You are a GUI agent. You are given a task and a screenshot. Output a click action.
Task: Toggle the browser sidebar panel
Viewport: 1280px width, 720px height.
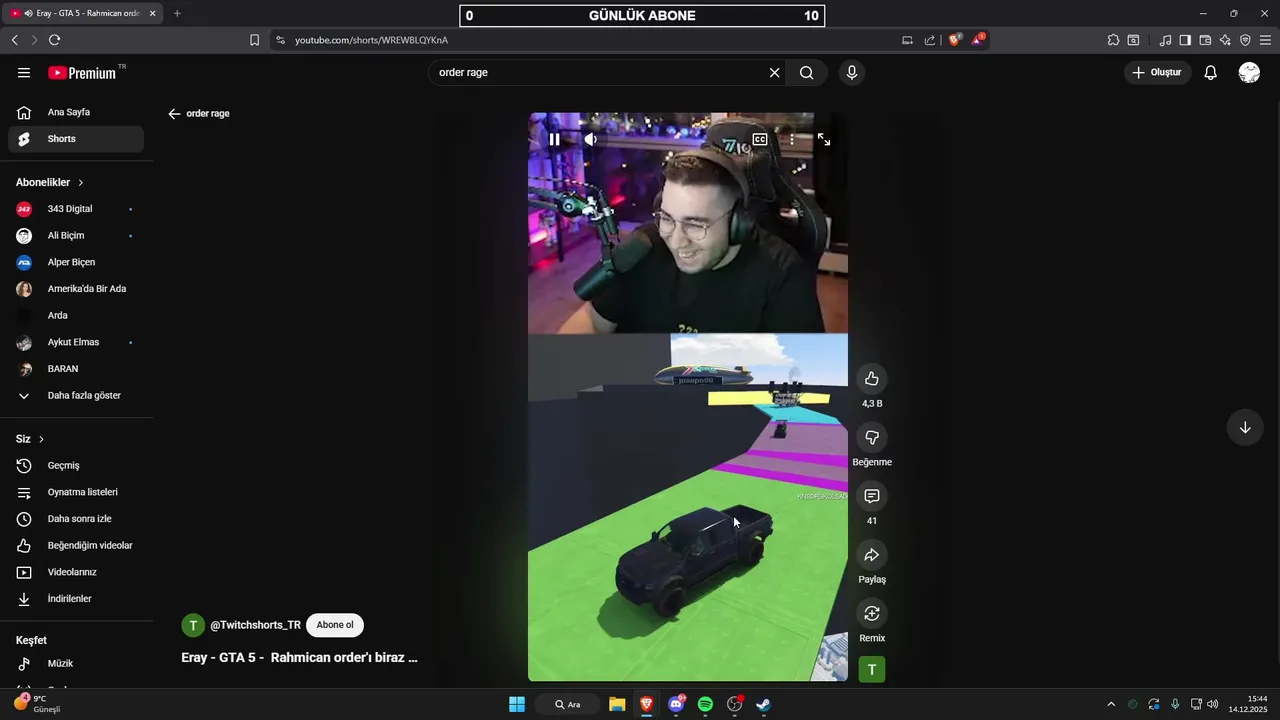click(1185, 40)
